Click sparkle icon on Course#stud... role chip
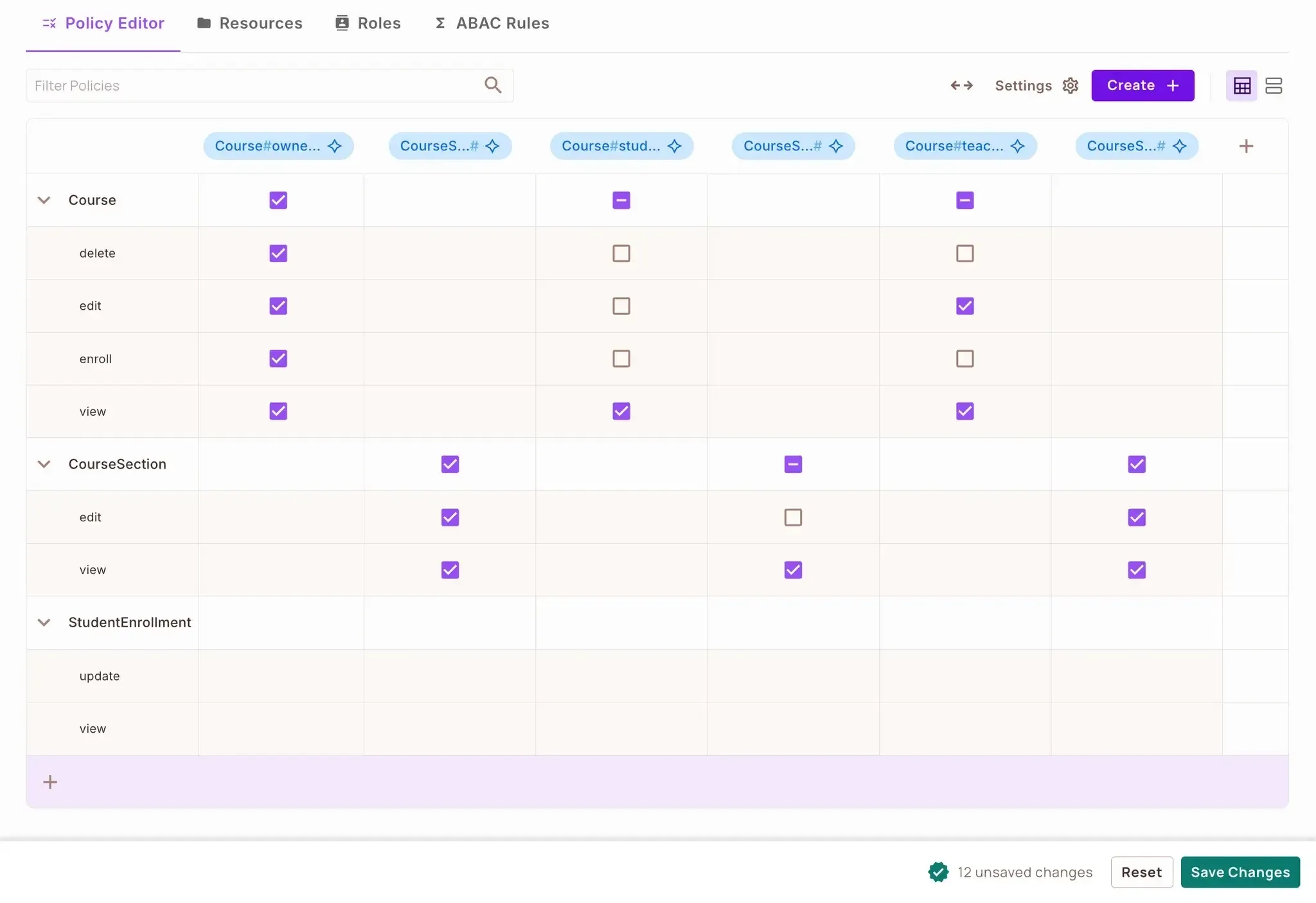 tap(674, 146)
